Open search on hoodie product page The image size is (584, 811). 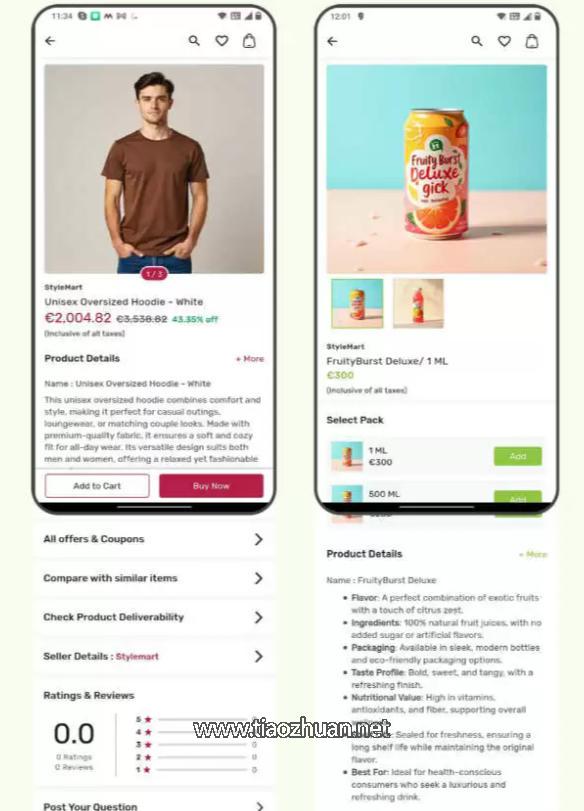tap(194, 41)
